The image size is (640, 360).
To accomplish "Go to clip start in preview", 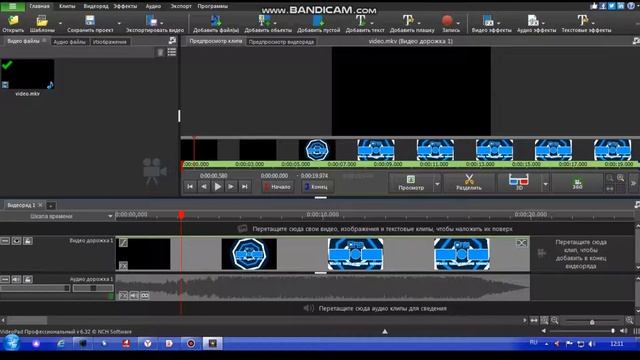I will (190, 187).
